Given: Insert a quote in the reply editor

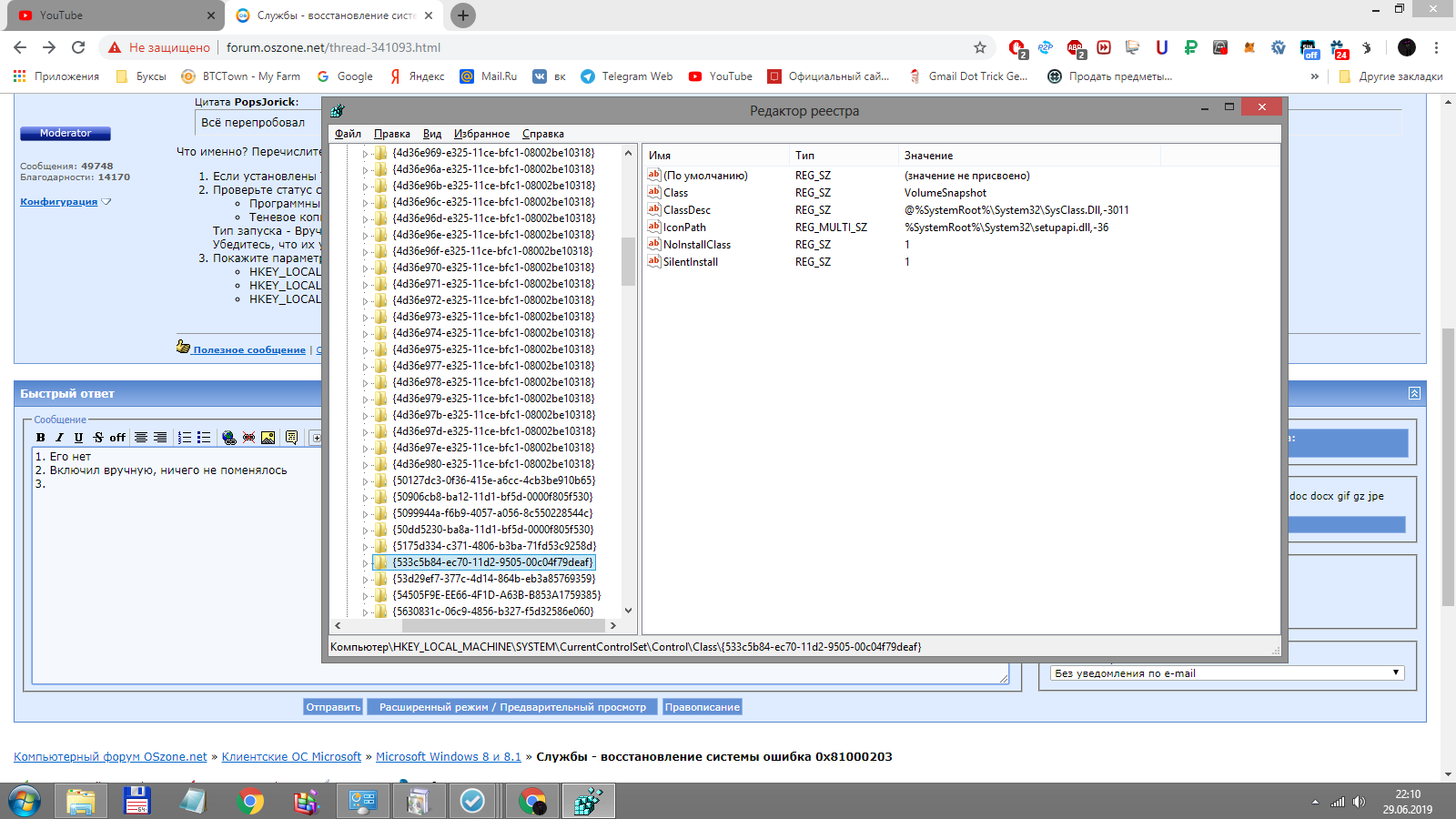Looking at the screenshot, I should click(292, 438).
